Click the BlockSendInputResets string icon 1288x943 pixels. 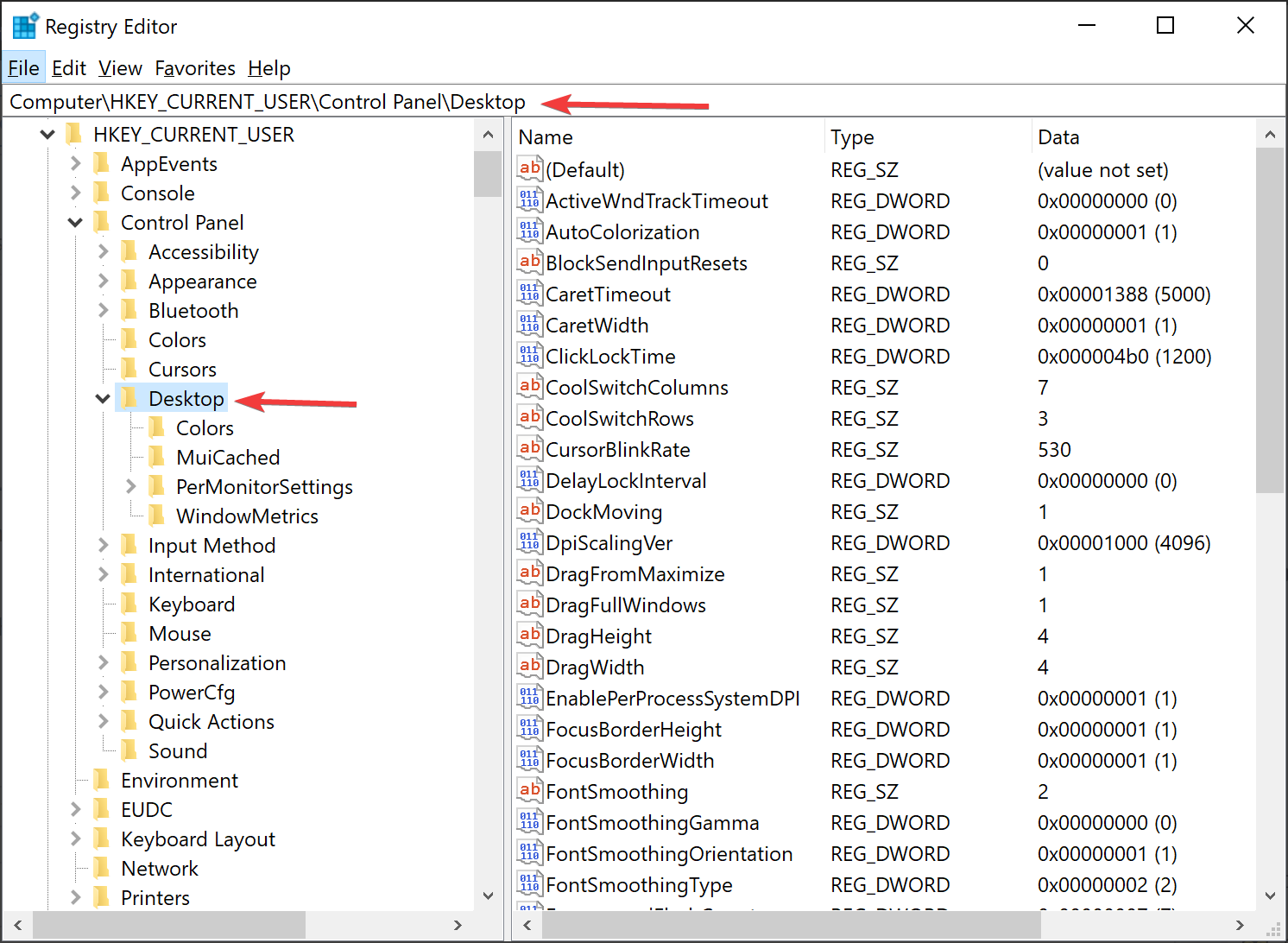(529, 262)
